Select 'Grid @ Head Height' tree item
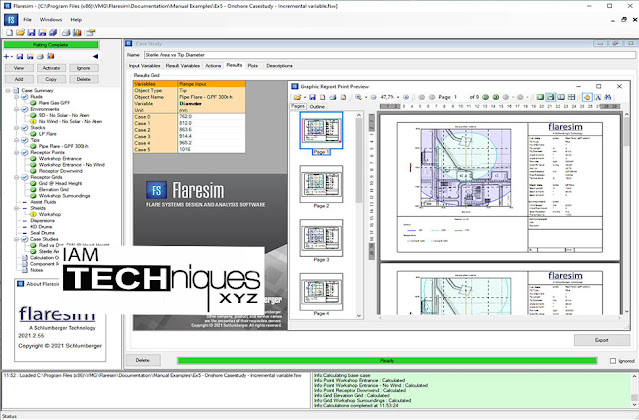639x420 pixels. tap(60, 184)
